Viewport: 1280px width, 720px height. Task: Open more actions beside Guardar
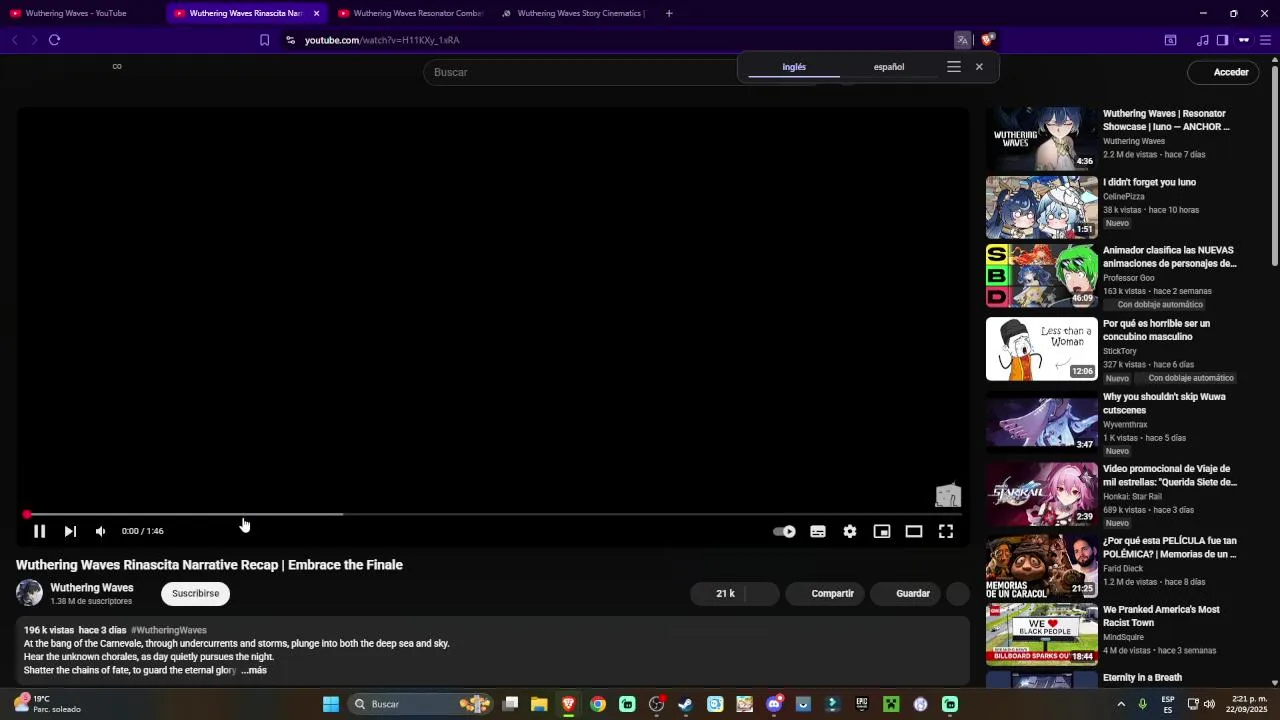click(x=958, y=593)
